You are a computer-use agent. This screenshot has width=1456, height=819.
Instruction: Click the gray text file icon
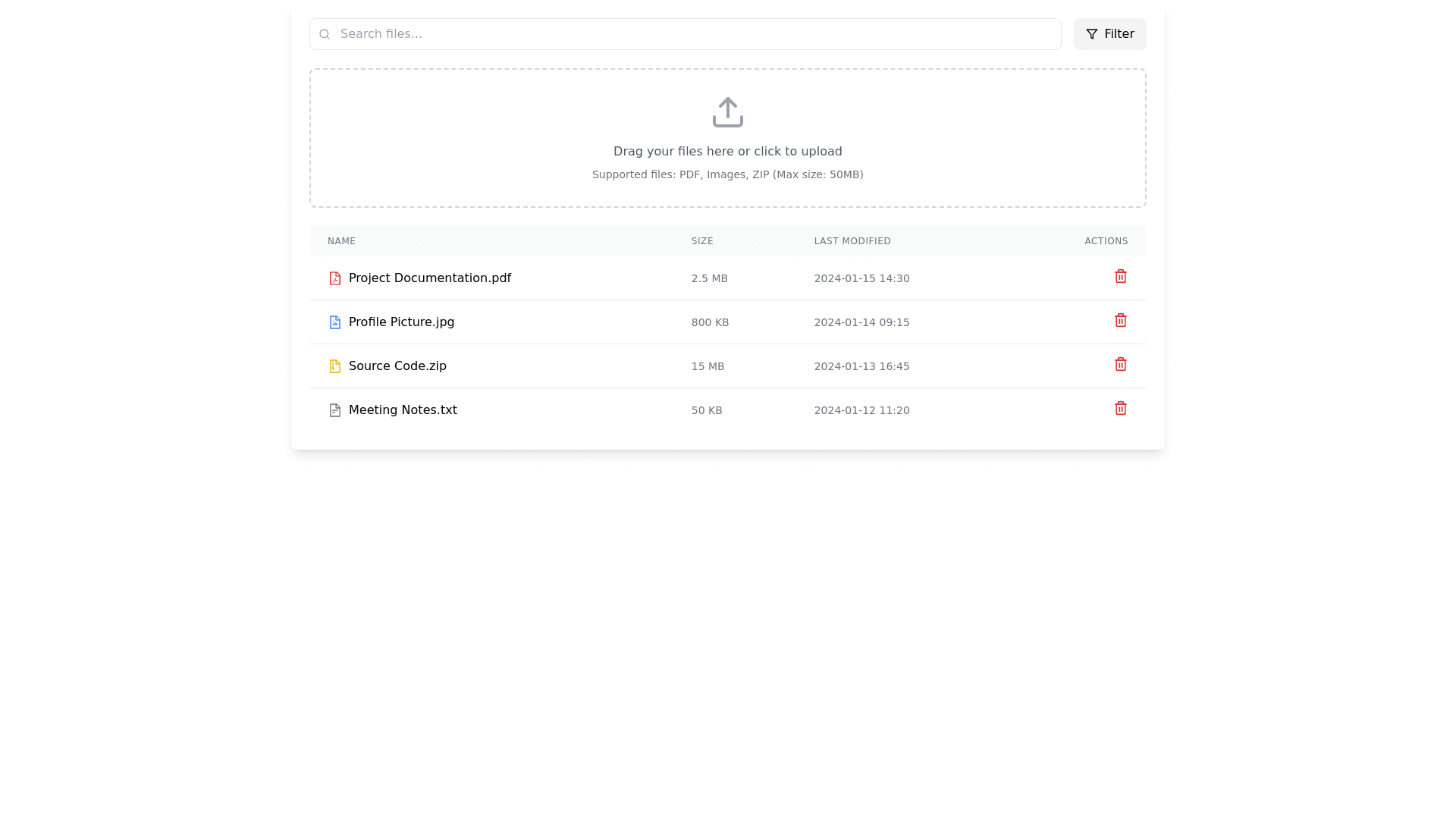334,410
